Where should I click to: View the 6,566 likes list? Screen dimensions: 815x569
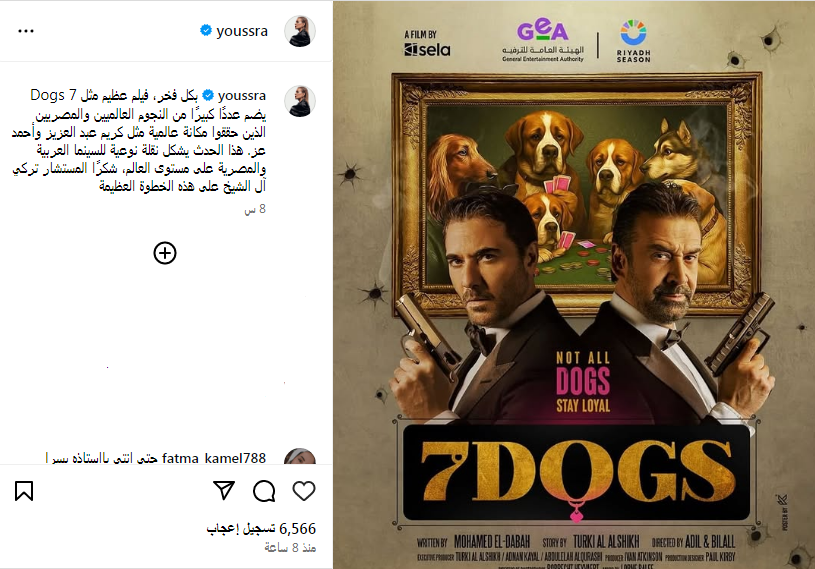point(261,528)
